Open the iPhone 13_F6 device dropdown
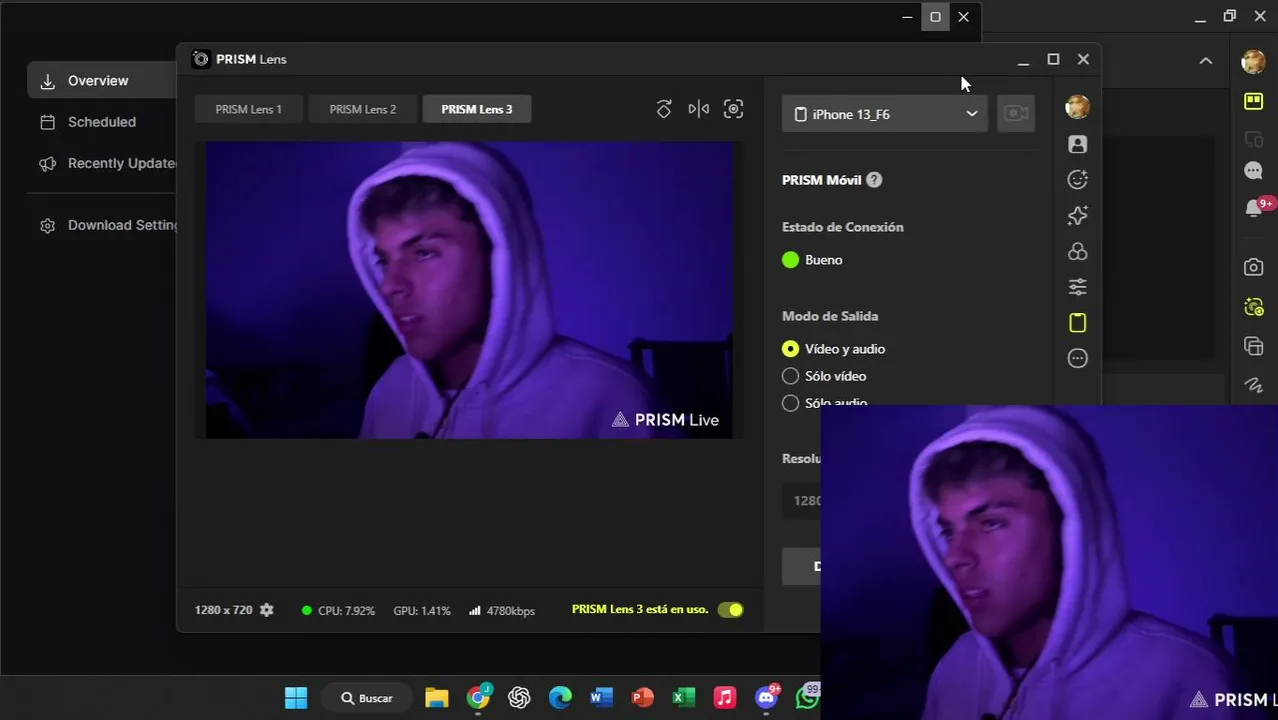Image resolution: width=1278 pixels, height=720 pixels. pyautogui.click(x=885, y=114)
